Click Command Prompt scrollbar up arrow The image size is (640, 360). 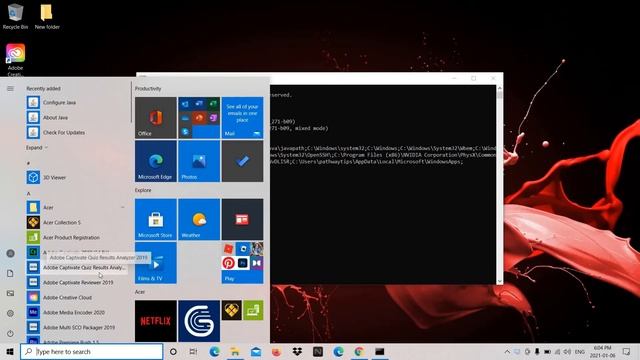(x=499, y=88)
